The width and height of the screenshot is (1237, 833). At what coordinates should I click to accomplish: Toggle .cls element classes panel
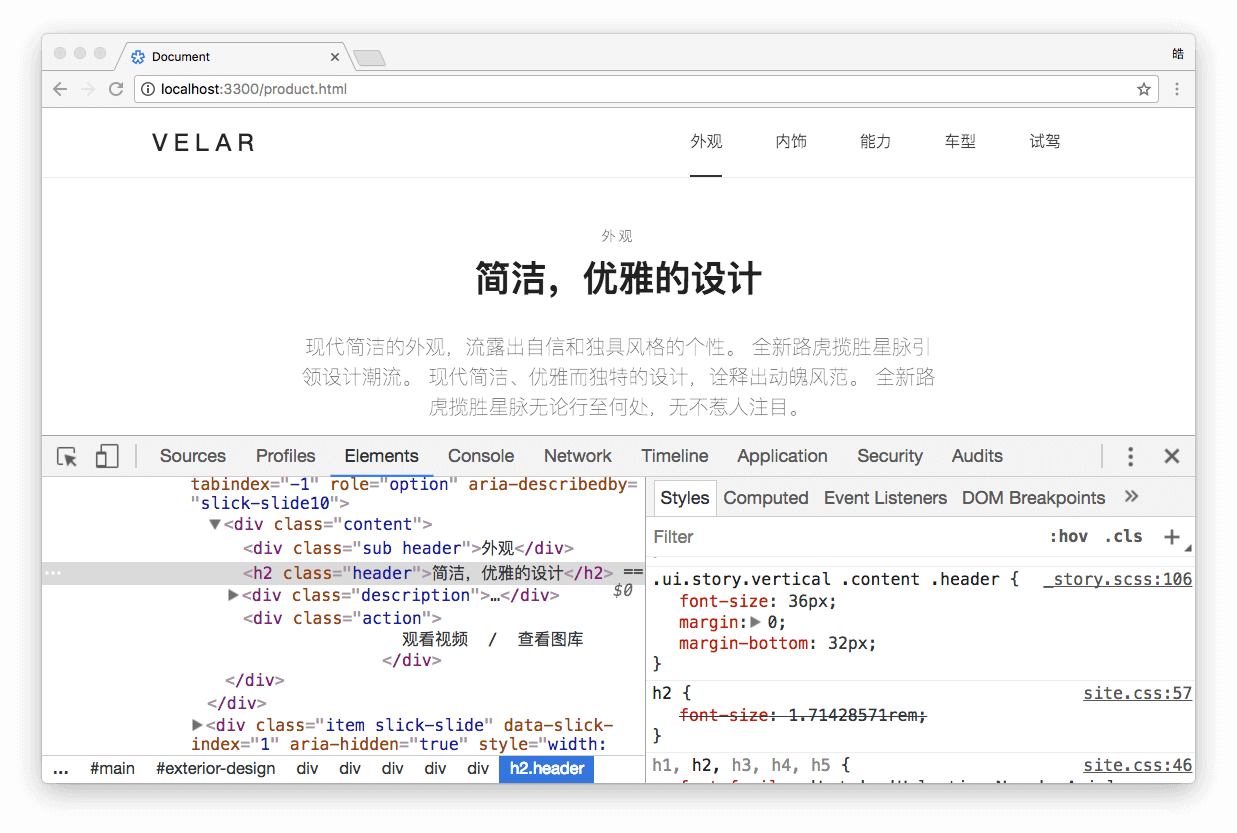click(1124, 537)
